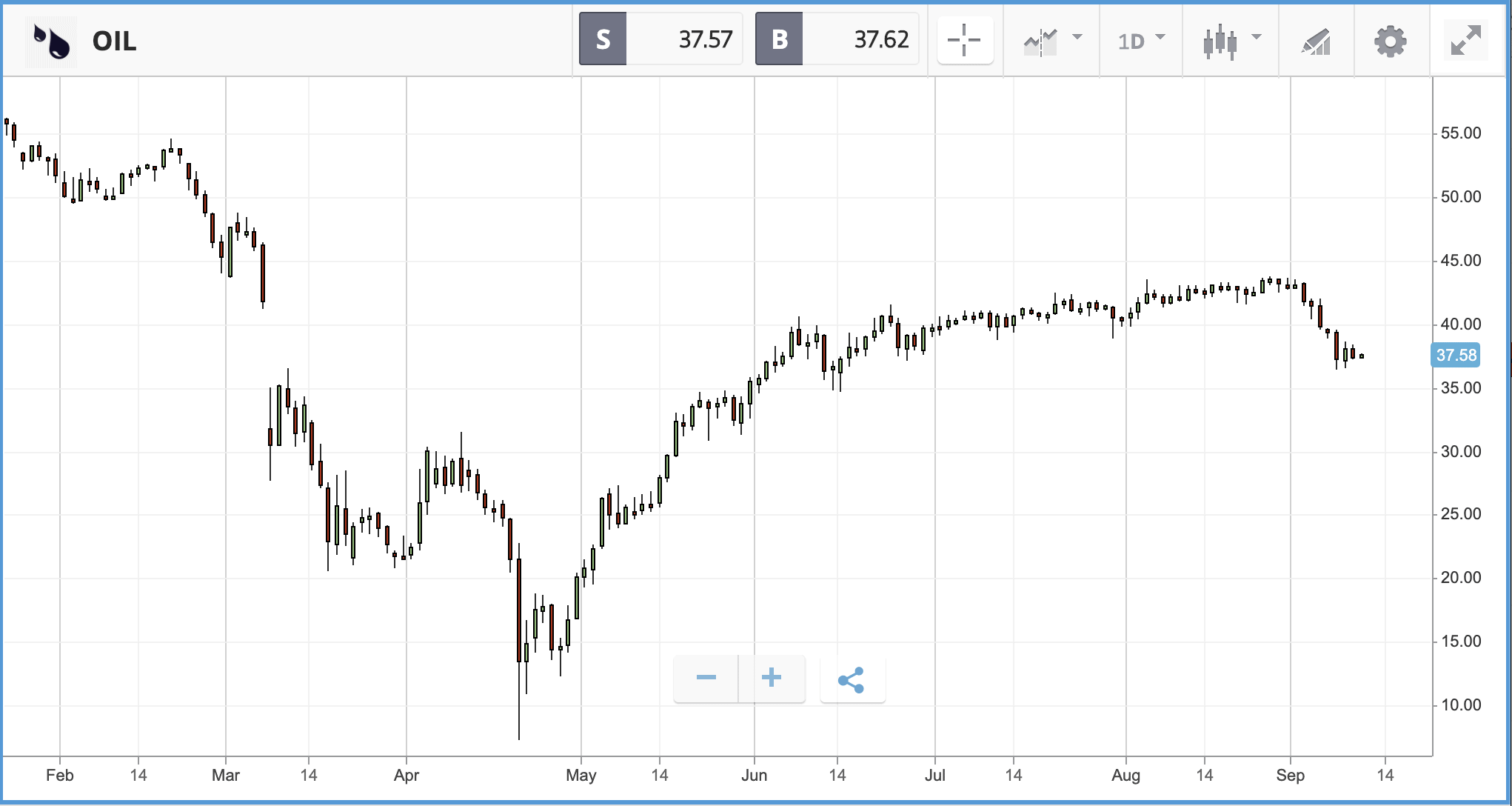Toggle the crosshair cursor tool
Screen dimensions: 1512x806
click(x=964, y=40)
